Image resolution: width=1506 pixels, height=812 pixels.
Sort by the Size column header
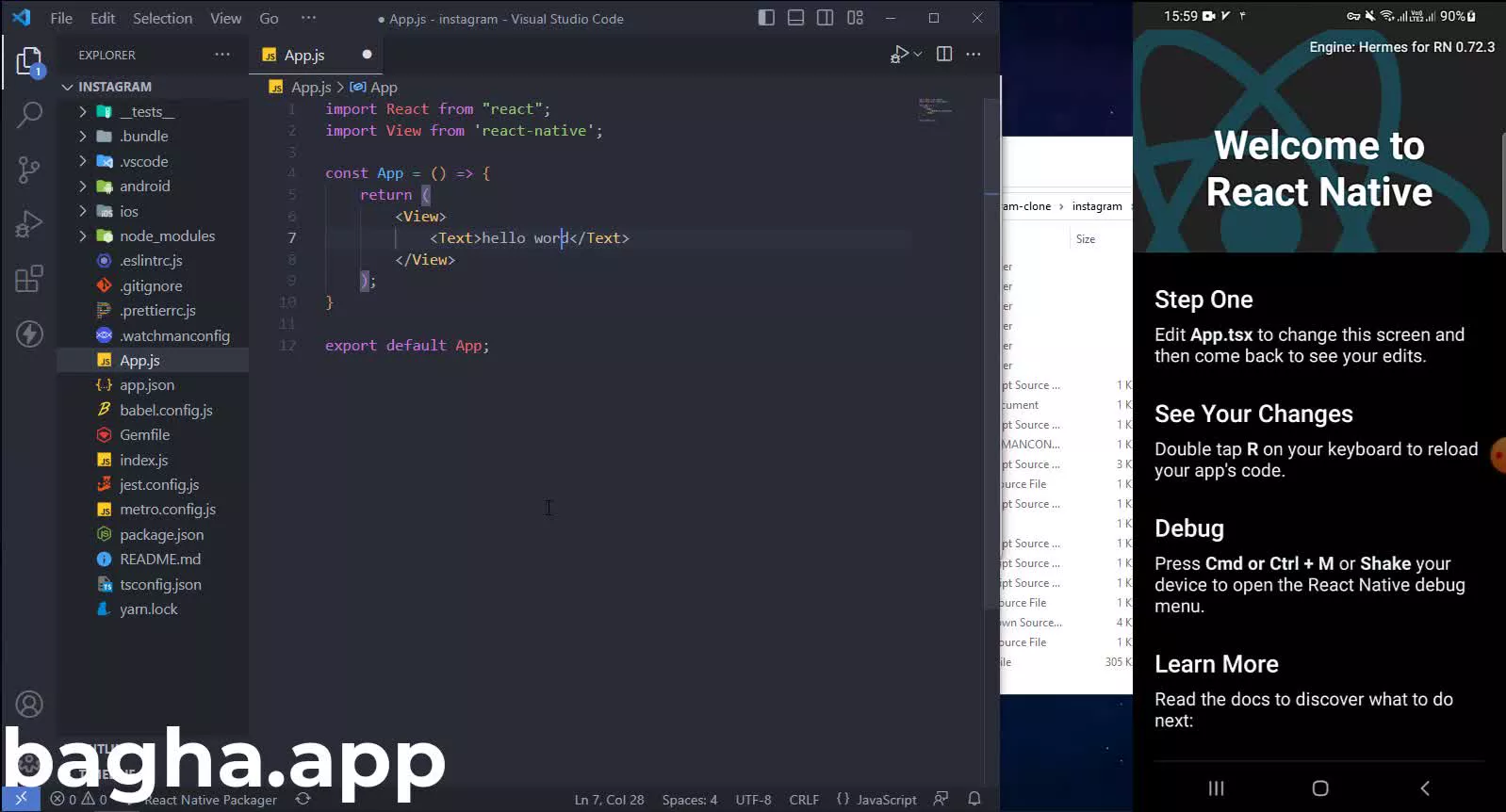pos(1086,239)
